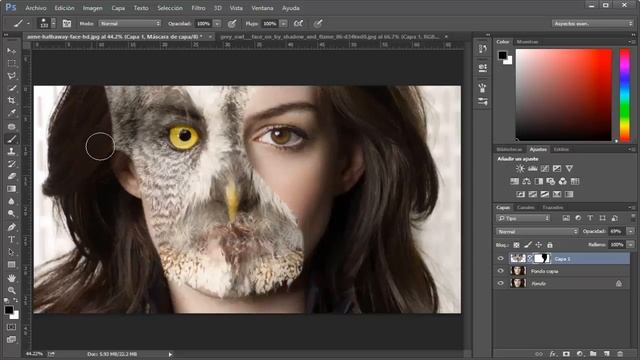
Task: Delete layer with the trash icon
Action: tap(620, 354)
